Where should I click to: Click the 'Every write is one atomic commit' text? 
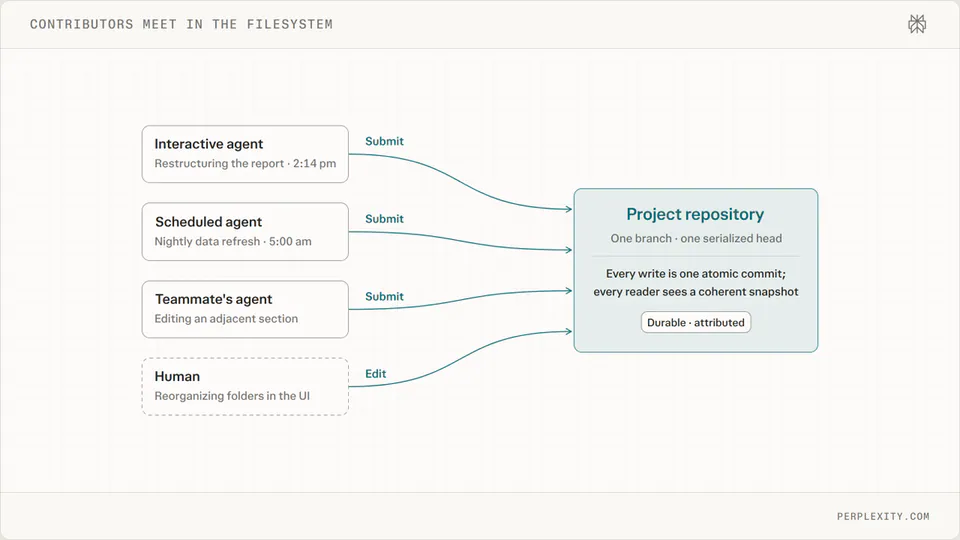(x=696, y=274)
